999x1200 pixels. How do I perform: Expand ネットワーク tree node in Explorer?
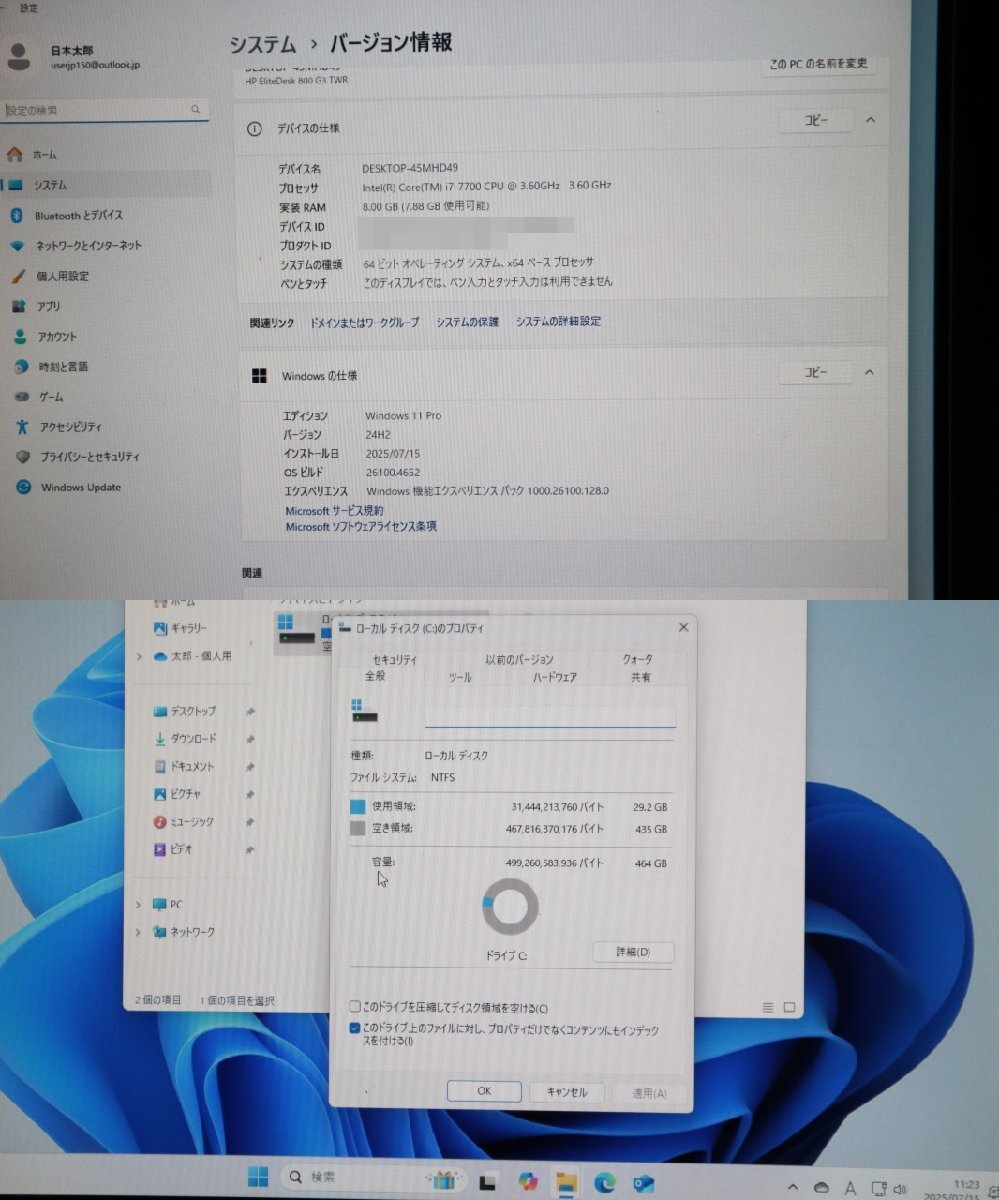coord(139,932)
